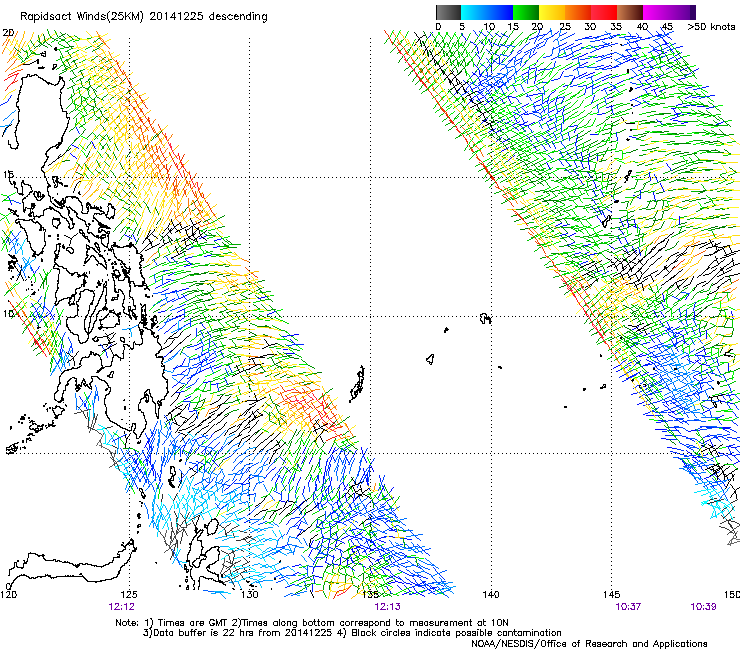Click the 130 longitude axis label

(x=250, y=594)
